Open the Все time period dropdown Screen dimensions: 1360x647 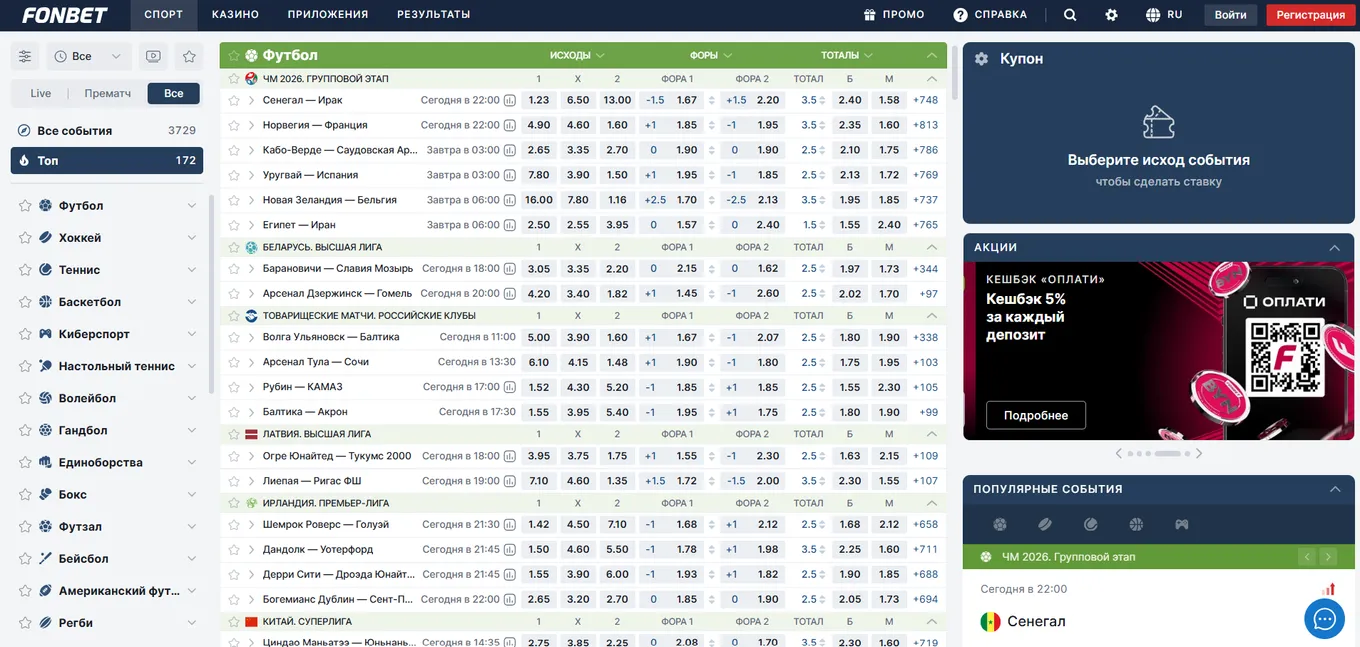[89, 56]
